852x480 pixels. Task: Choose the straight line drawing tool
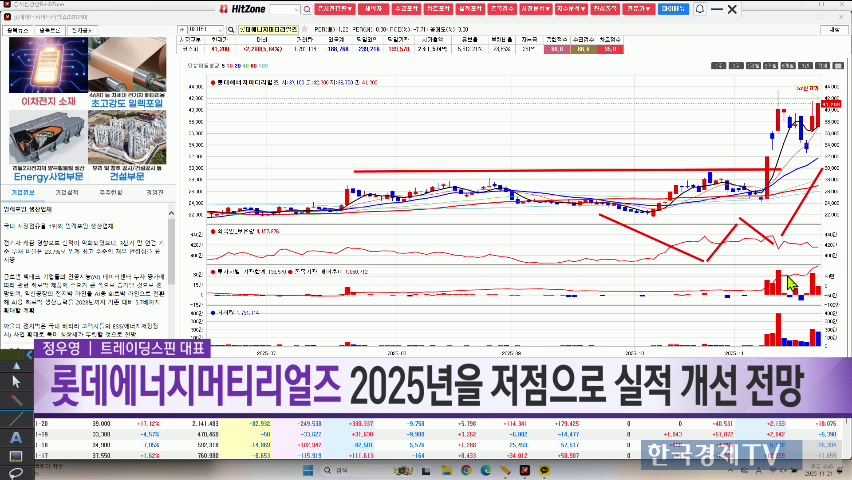coord(16,418)
